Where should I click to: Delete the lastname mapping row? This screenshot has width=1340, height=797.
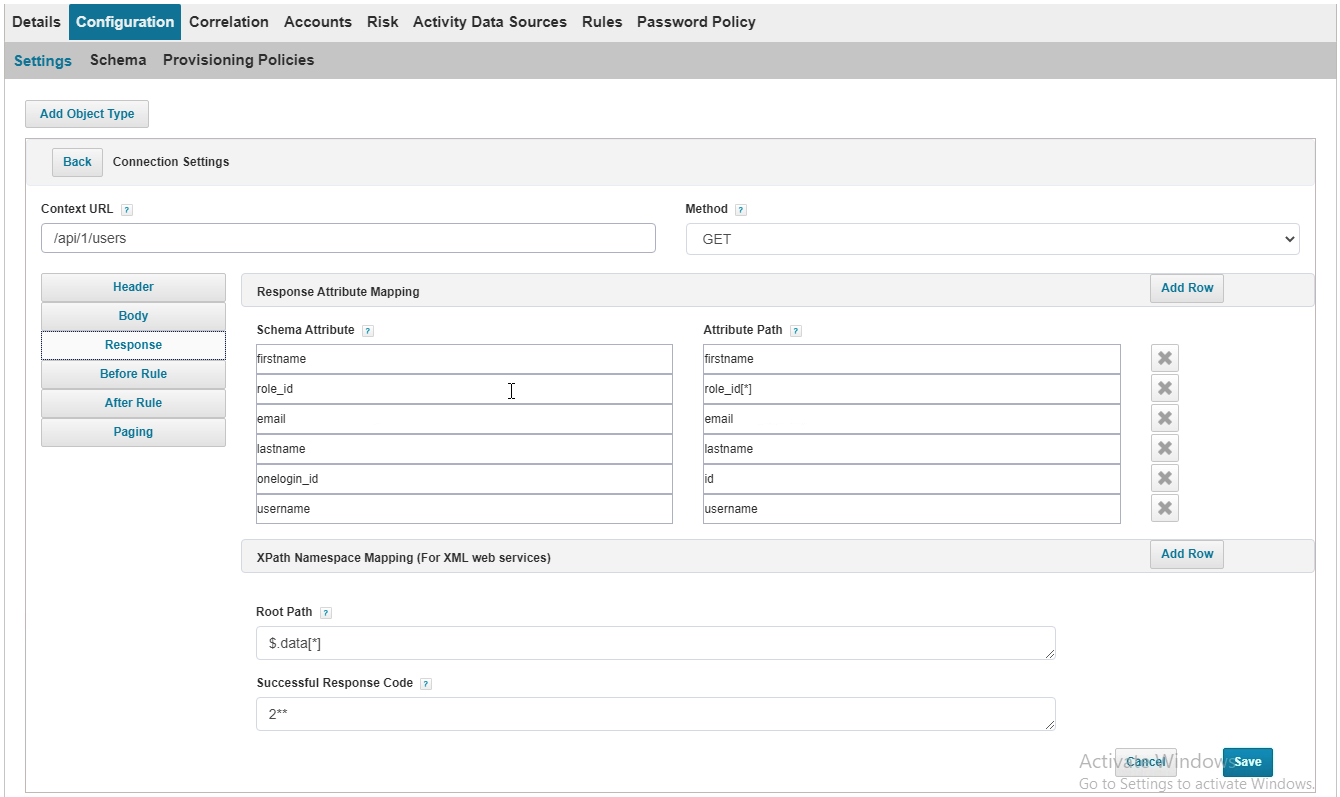pyautogui.click(x=1164, y=448)
